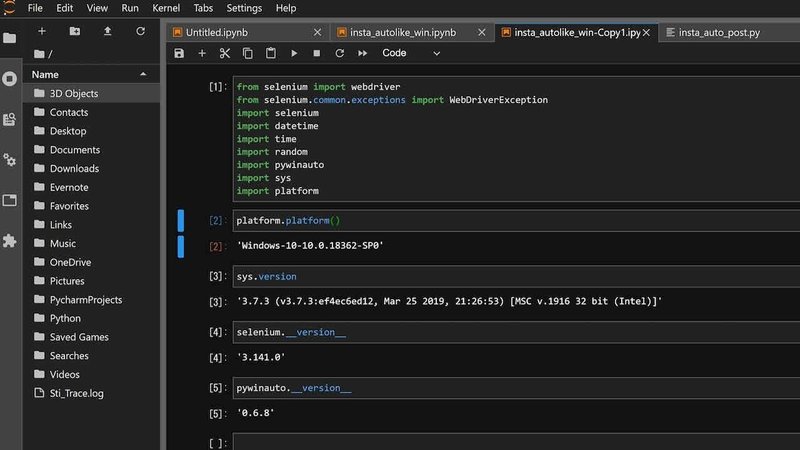The height and width of the screenshot is (450, 800).
Task: Click the sys.version code cell
Action: 516,277
